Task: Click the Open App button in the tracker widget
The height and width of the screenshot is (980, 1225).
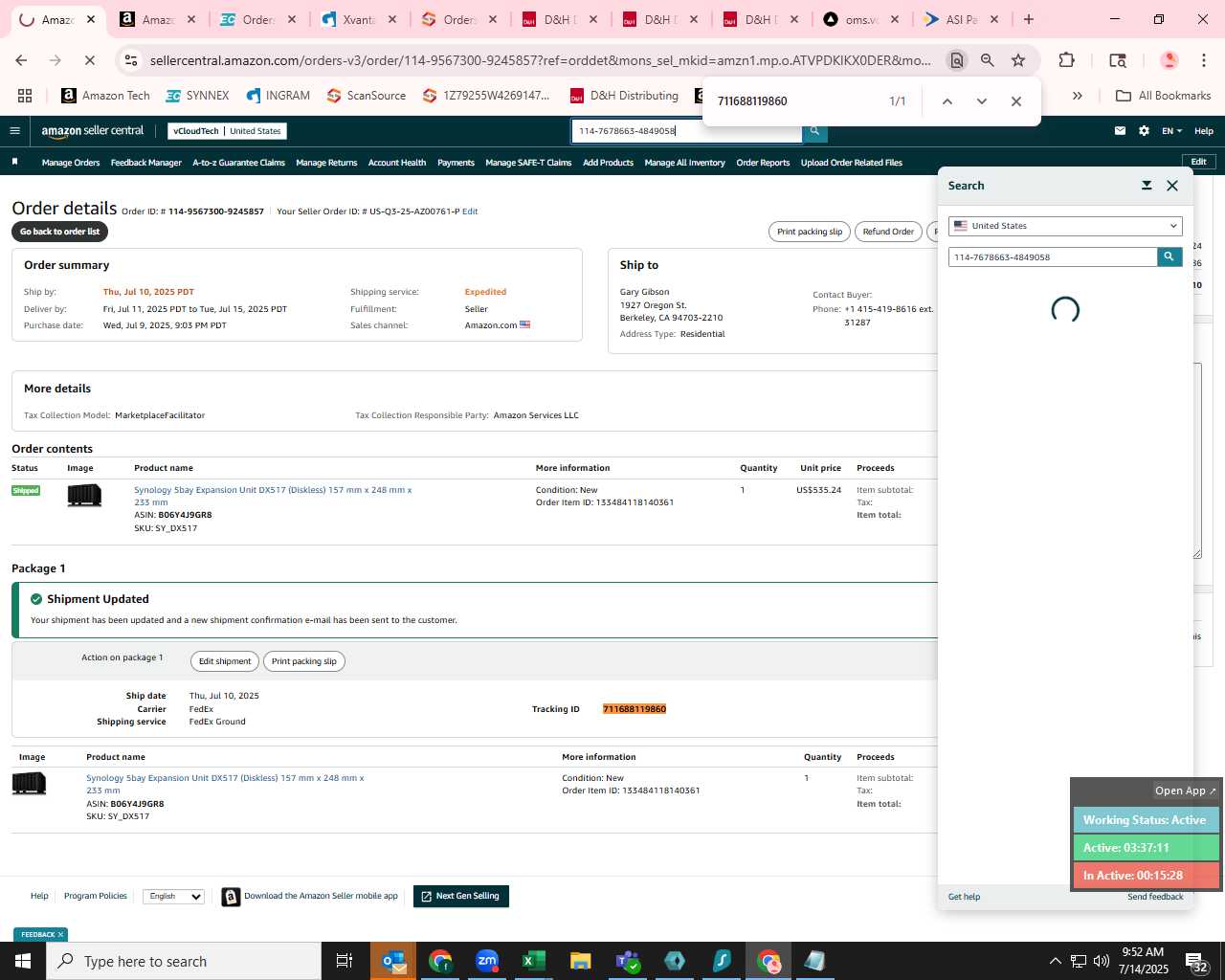Action: click(x=1185, y=791)
